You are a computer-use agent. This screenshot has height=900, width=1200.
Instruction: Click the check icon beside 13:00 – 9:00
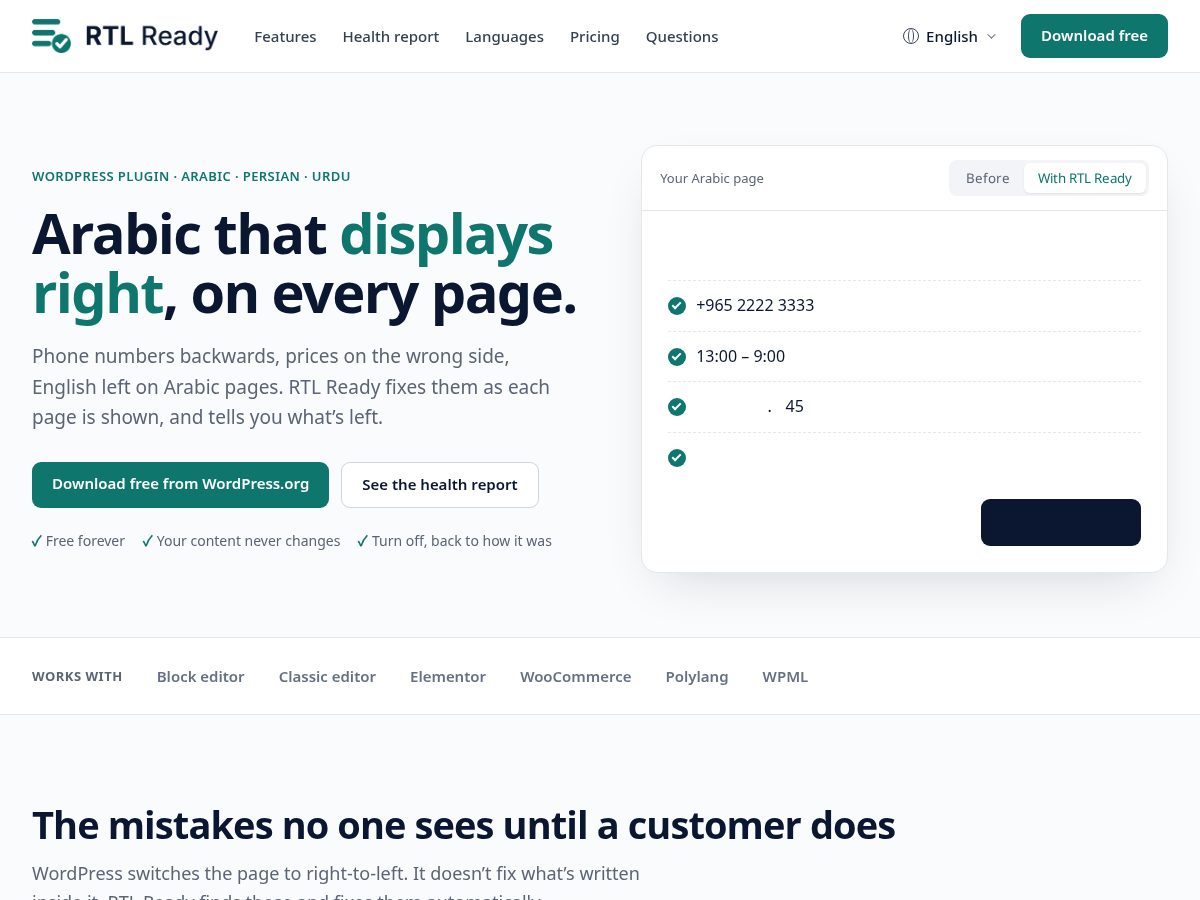tap(677, 357)
